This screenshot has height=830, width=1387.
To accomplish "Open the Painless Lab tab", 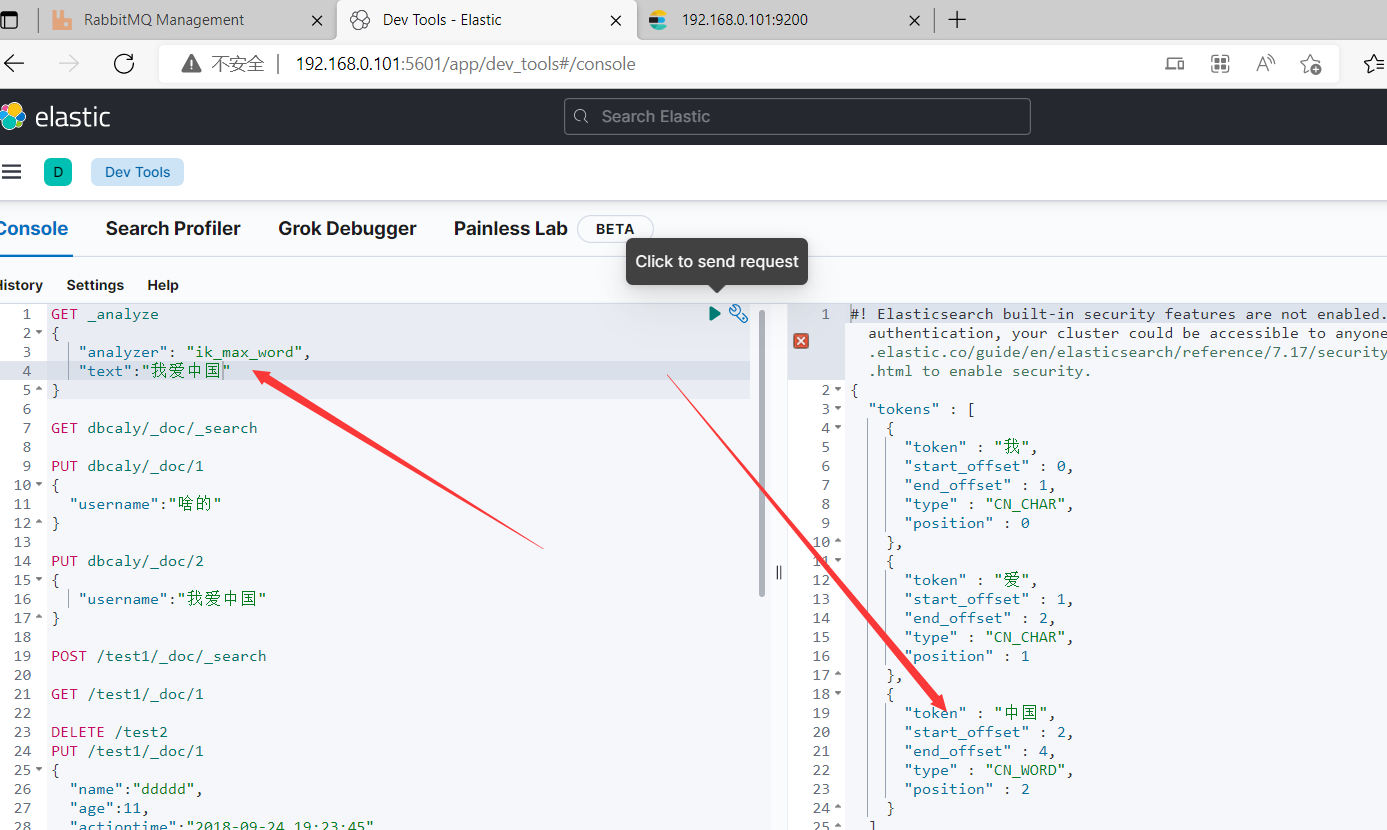I will point(510,228).
